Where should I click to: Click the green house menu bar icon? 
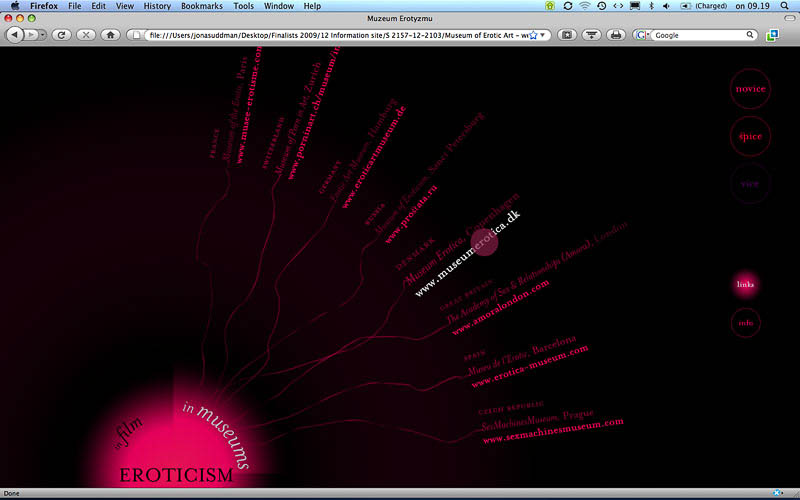pos(550,6)
